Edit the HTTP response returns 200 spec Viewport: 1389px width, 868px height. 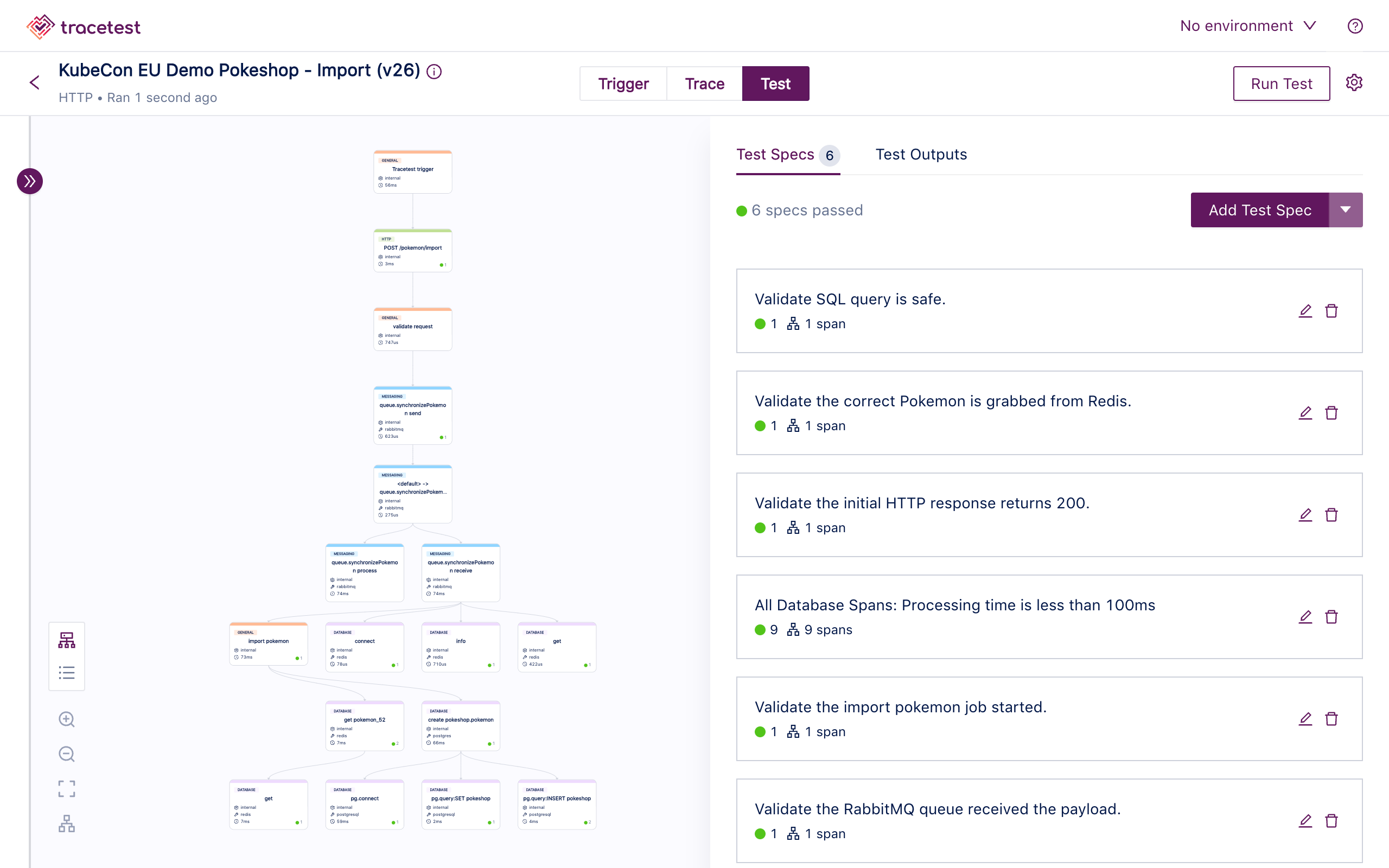click(x=1305, y=515)
